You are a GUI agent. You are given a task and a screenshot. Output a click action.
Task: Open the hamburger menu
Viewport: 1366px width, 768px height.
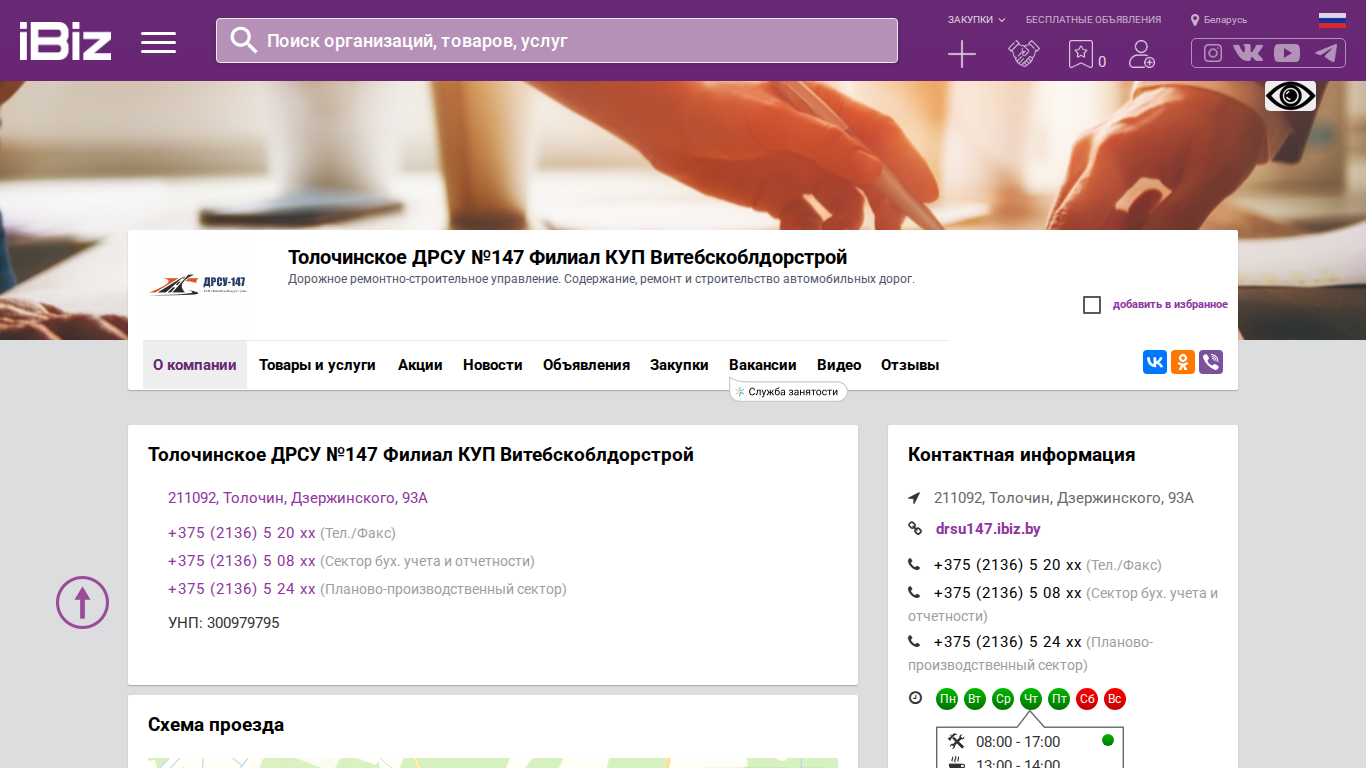point(158,42)
